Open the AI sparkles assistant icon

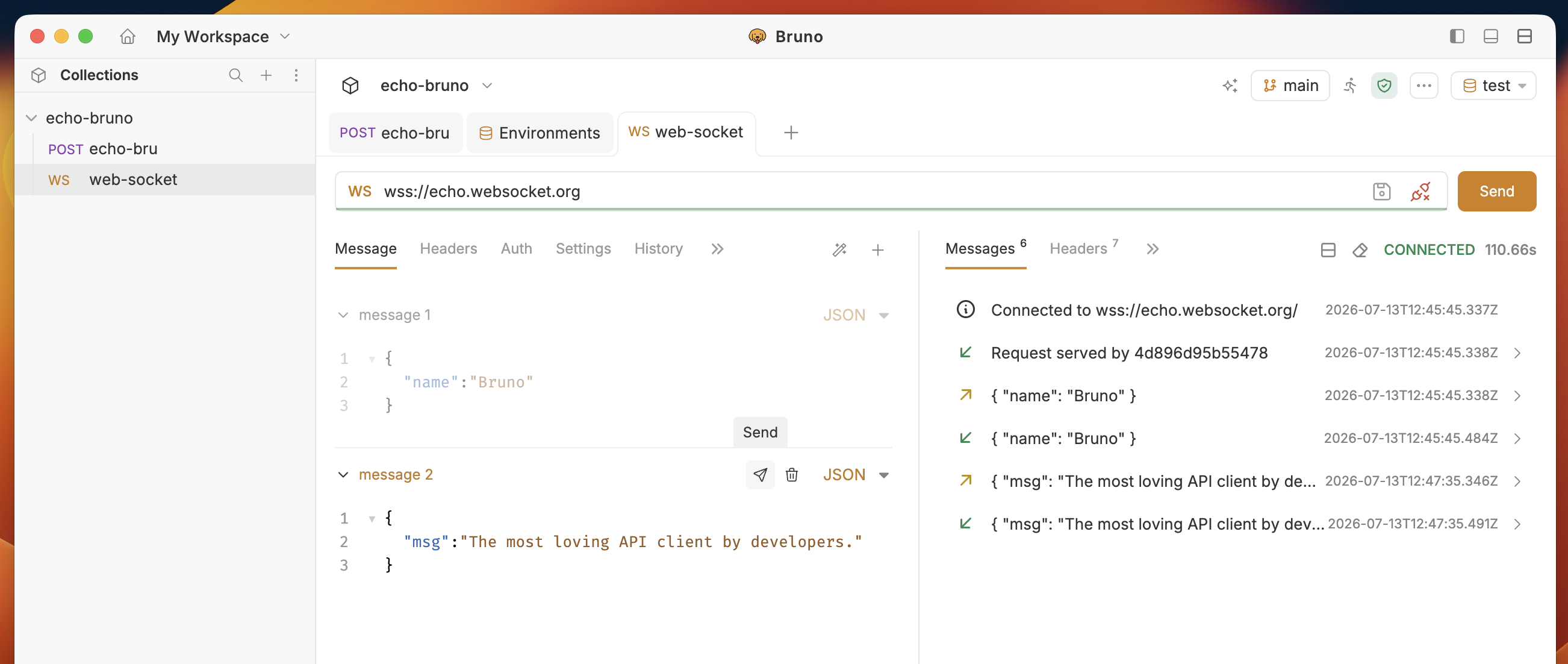tap(1230, 86)
